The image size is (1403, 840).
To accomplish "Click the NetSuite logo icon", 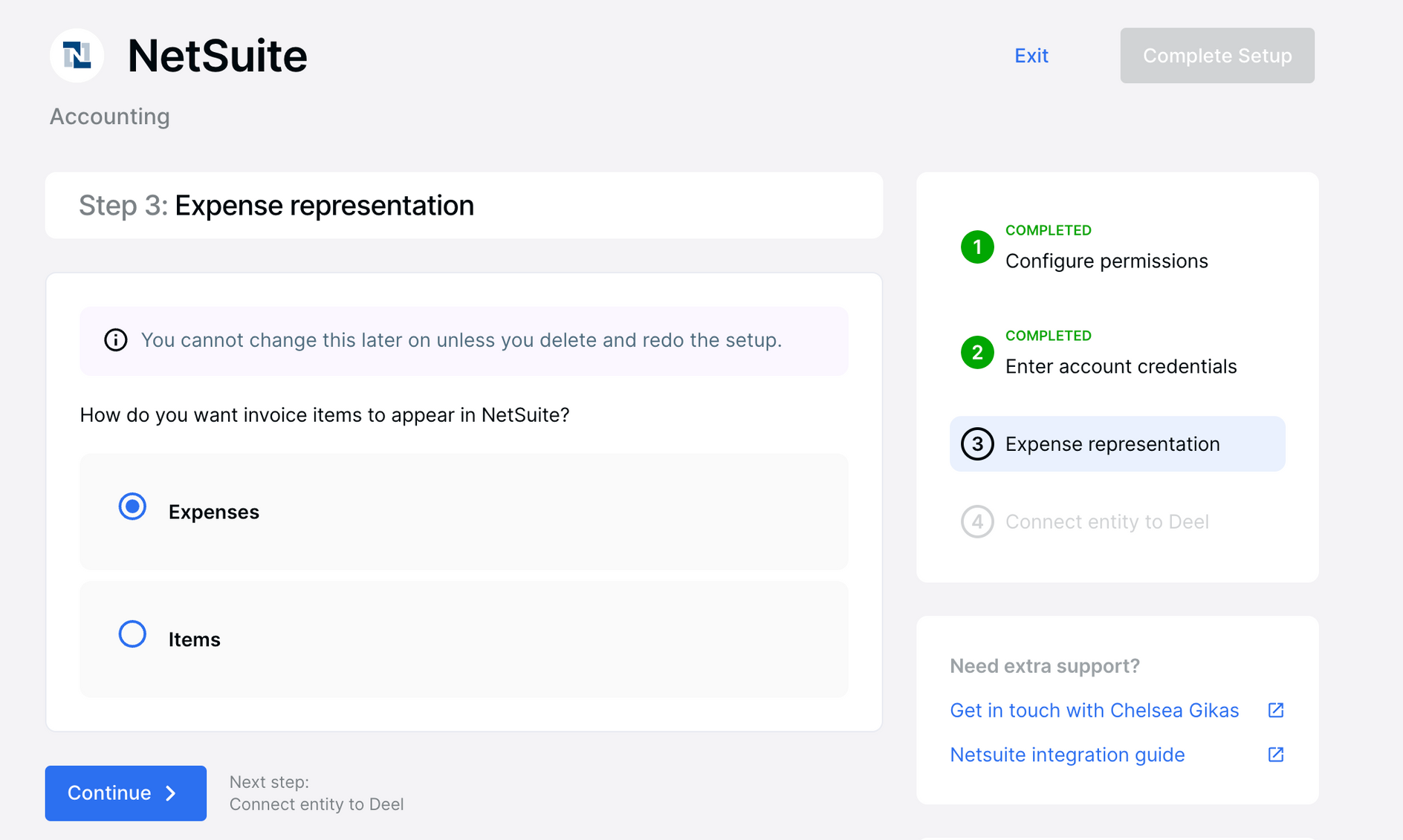I will click(x=77, y=56).
